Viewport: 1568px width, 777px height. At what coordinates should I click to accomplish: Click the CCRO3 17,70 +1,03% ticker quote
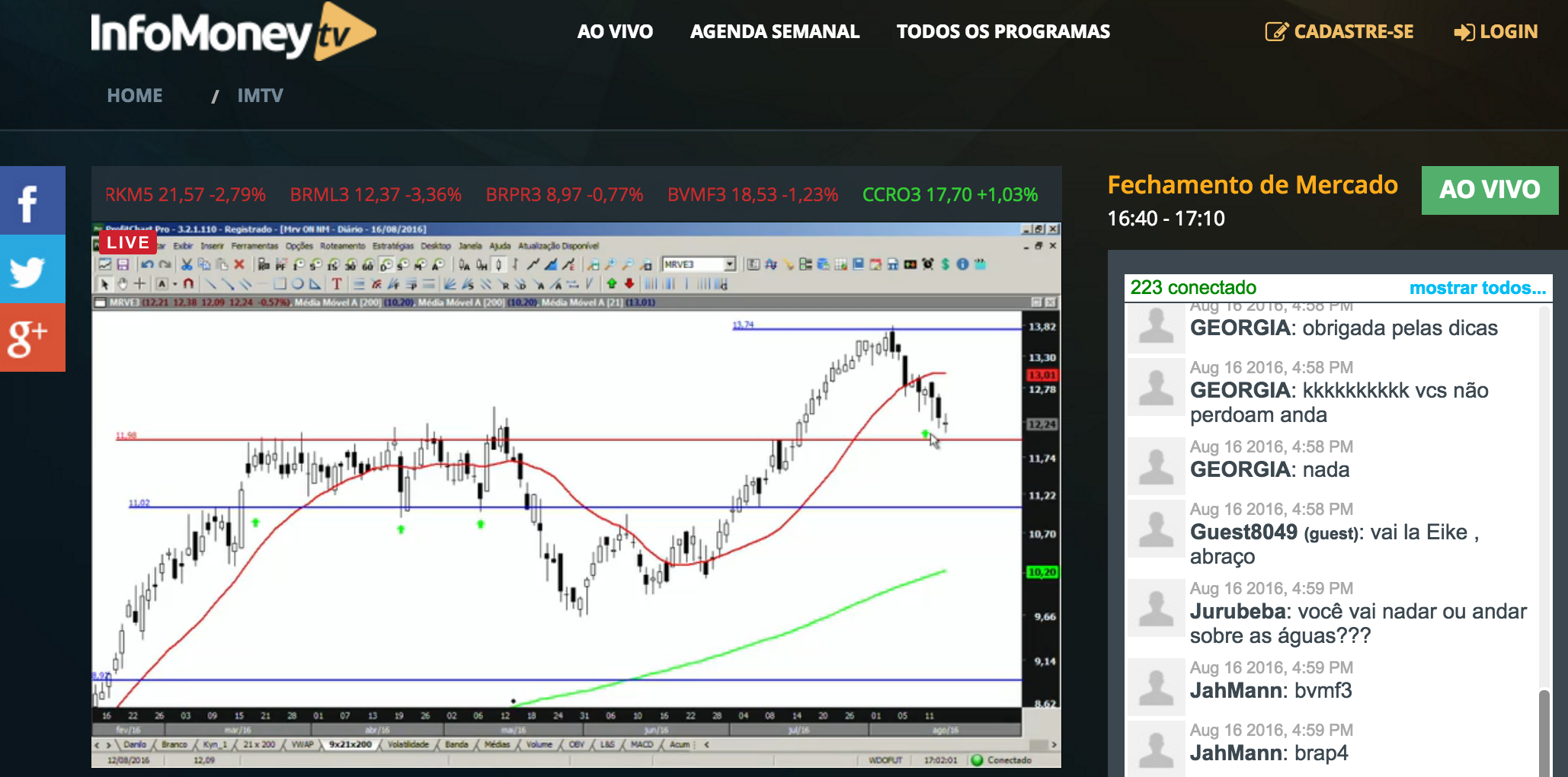(950, 195)
